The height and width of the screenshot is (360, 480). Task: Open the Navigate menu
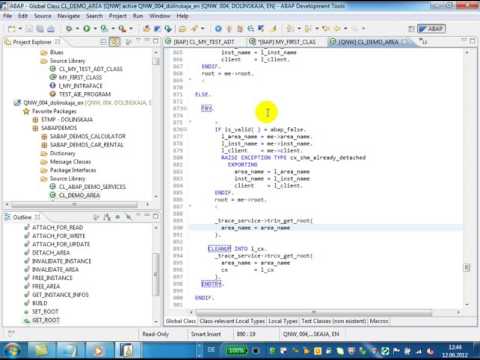click(x=69, y=16)
